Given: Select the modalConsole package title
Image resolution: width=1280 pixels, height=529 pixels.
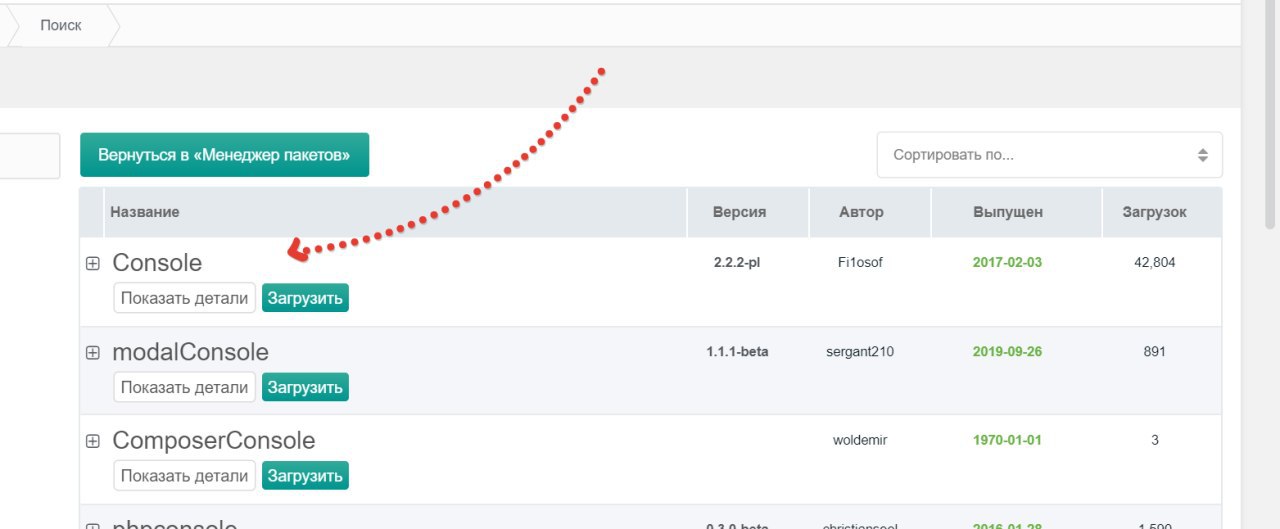Looking at the screenshot, I should click(190, 352).
